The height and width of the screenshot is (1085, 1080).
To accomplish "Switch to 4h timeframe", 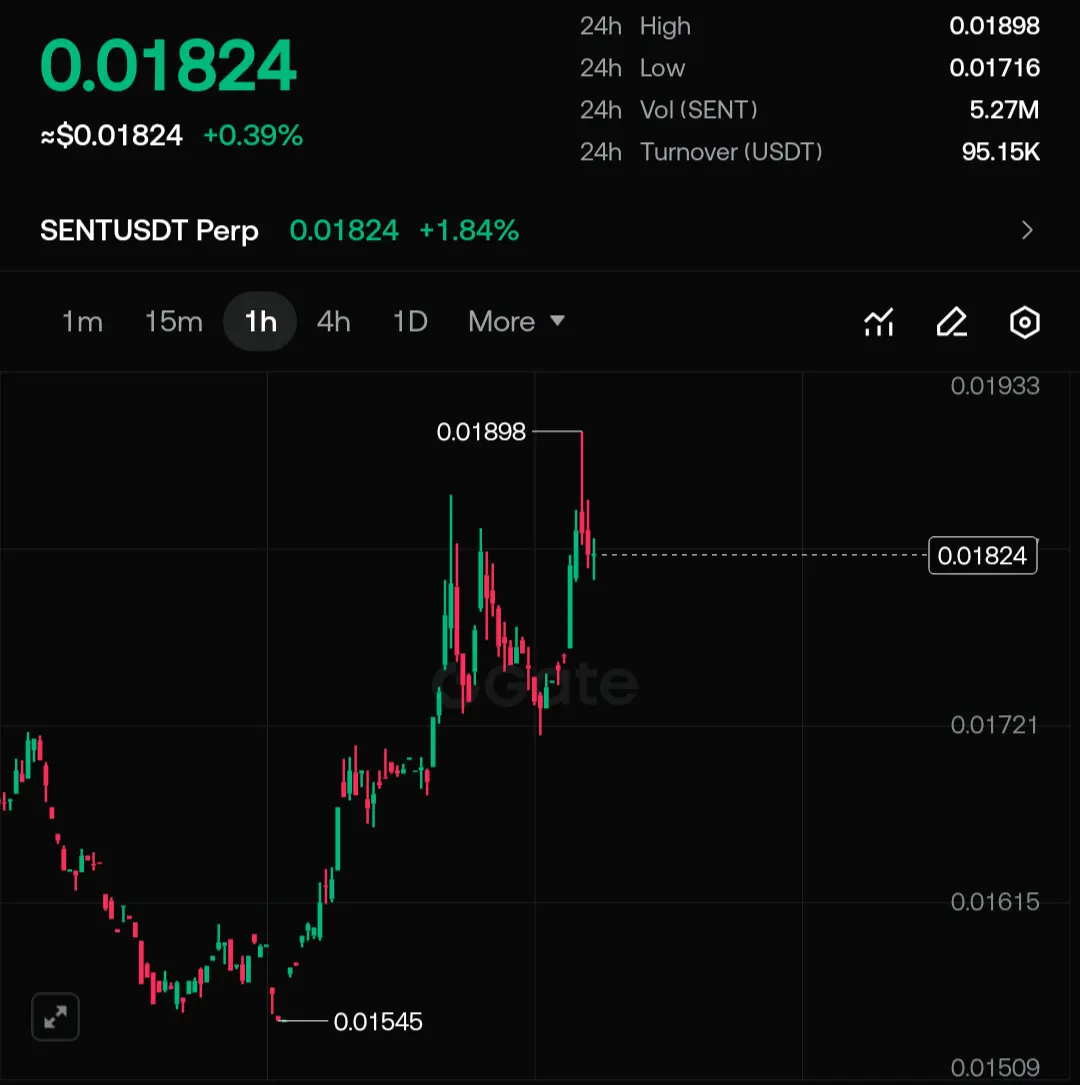I will [333, 322].
